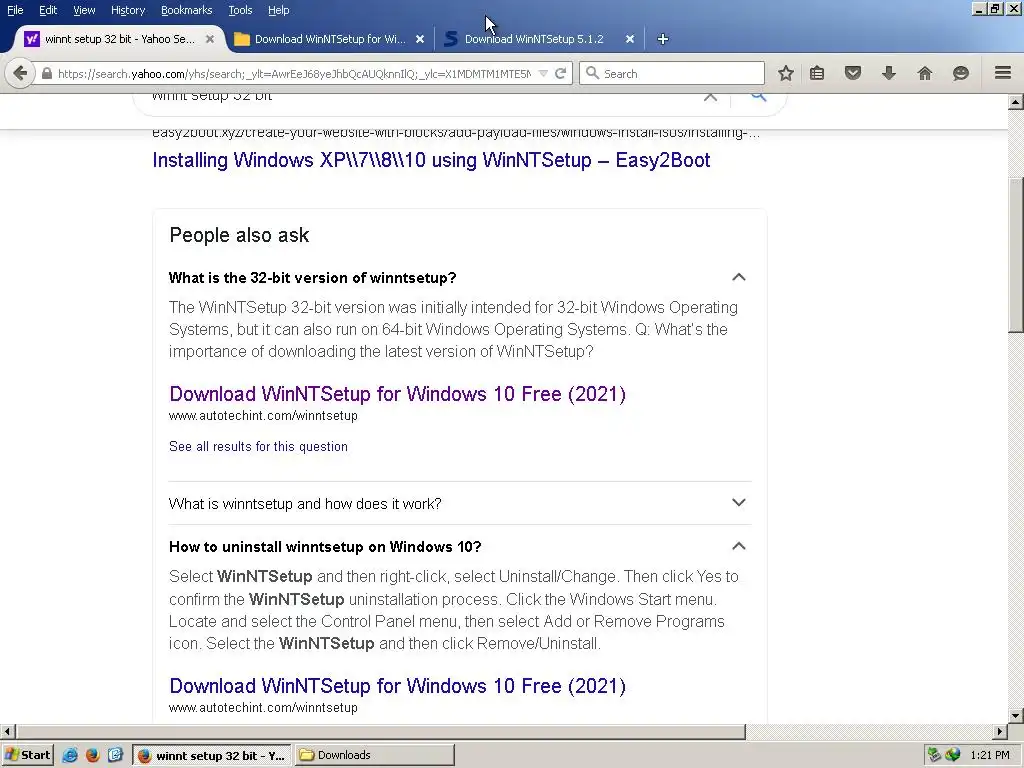Close the Yahoo search tab

point(210,39)
